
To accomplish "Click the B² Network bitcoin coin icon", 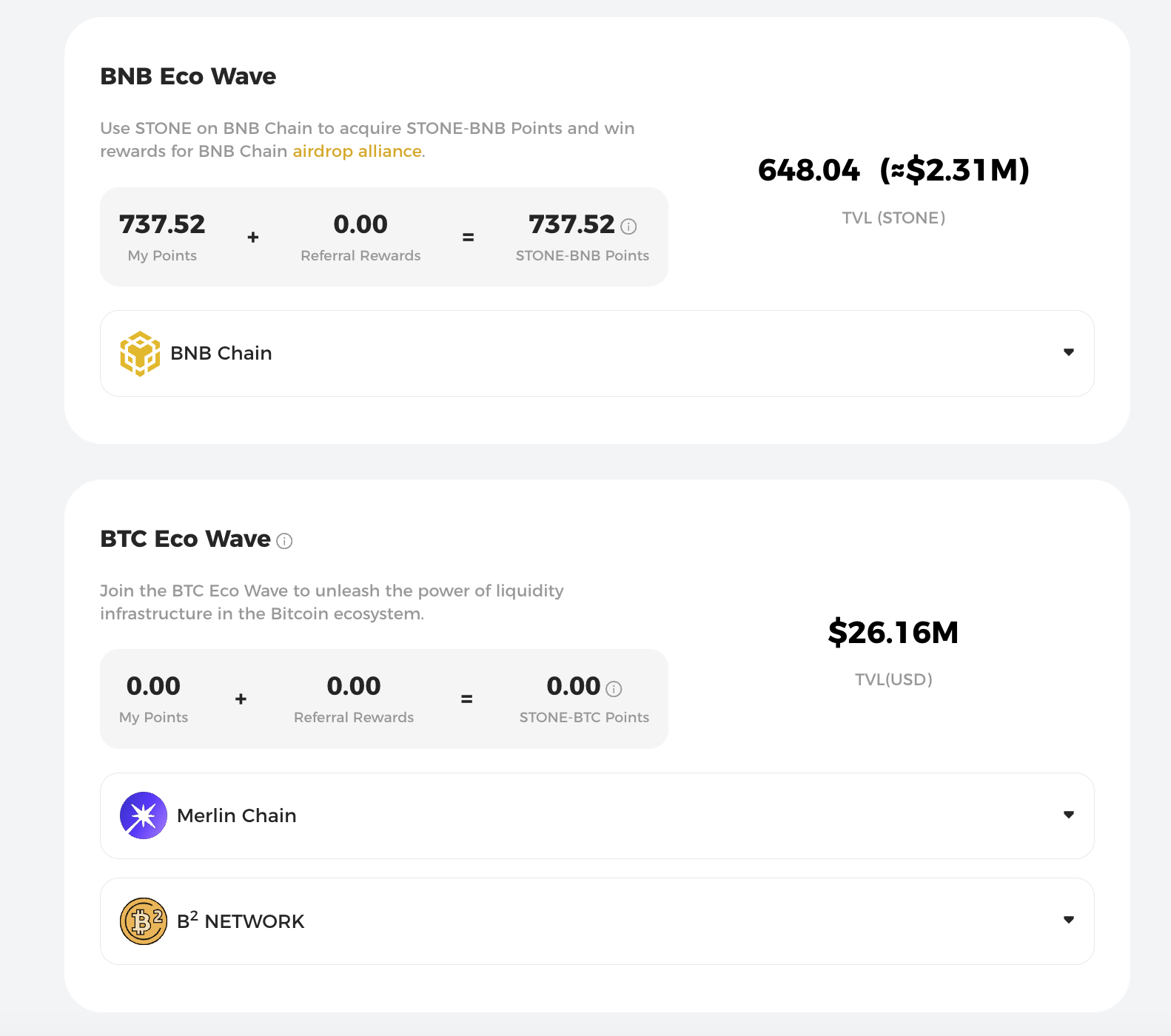I will (x=144, y=921).
